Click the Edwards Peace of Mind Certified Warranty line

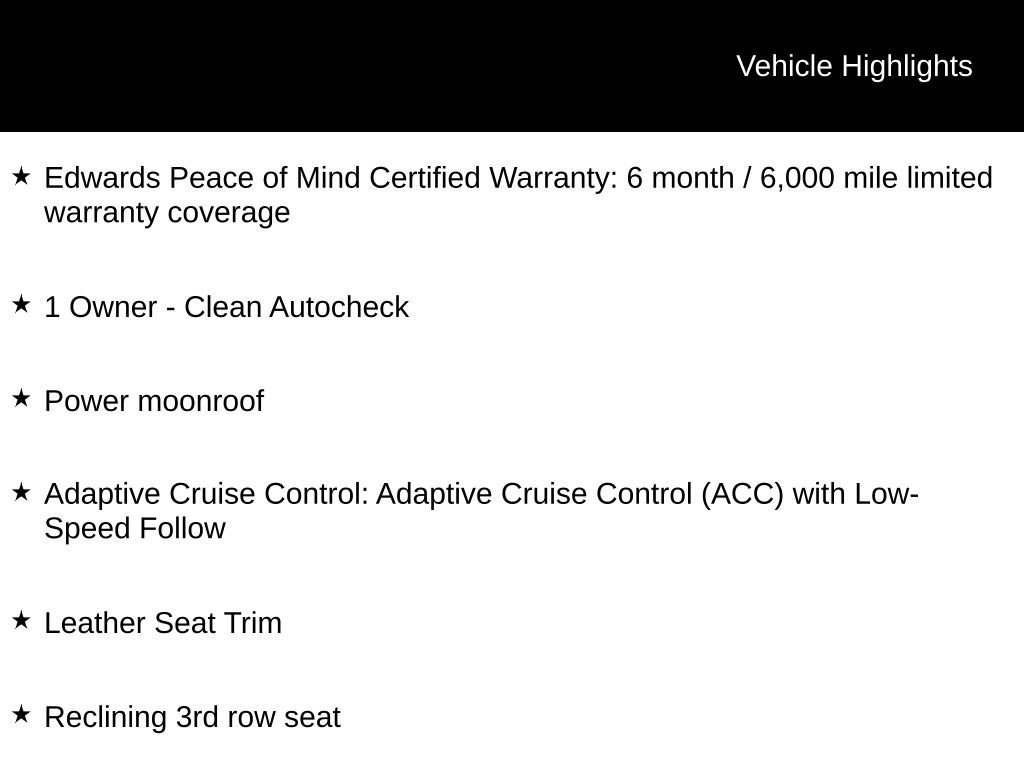tap(330, 178)
